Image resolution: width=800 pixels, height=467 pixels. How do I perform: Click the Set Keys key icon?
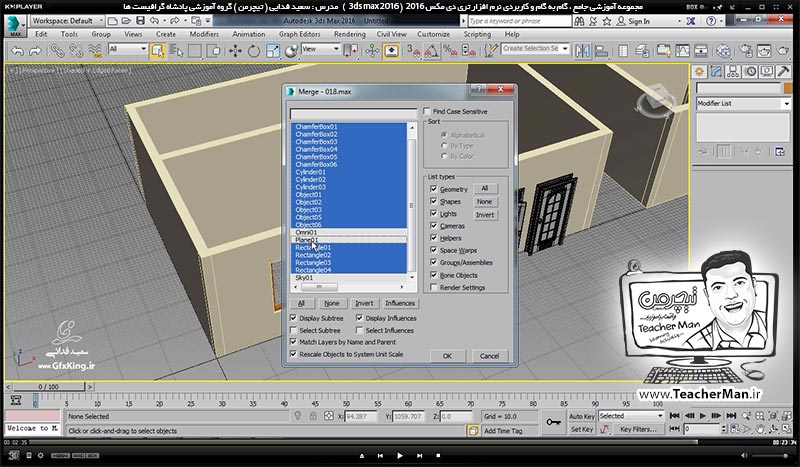554,422
